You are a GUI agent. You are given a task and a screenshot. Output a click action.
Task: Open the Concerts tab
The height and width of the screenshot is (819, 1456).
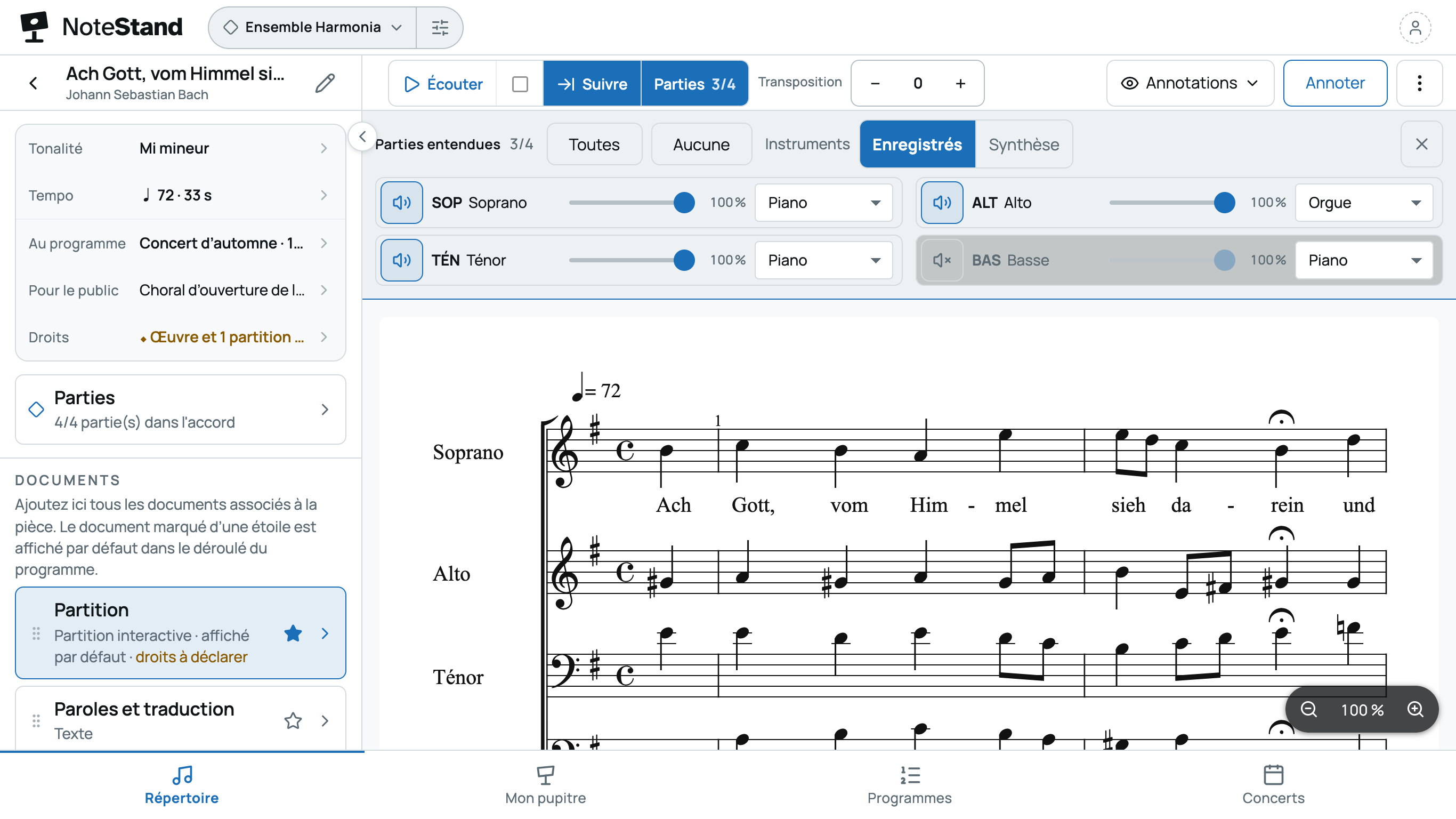(x=1273, y=785)
